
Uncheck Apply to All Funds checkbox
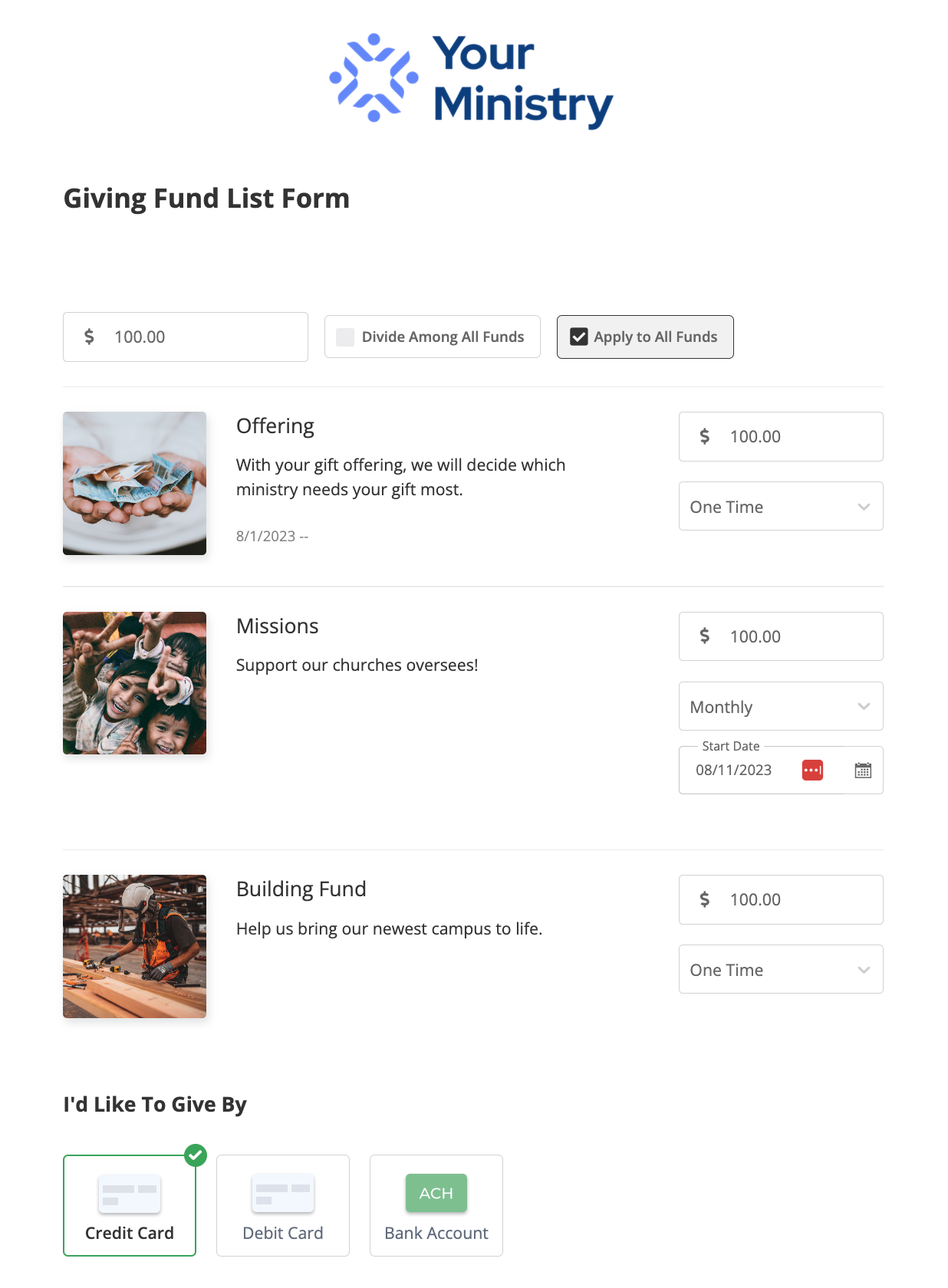pyautogui.click(x=579, y=337)
